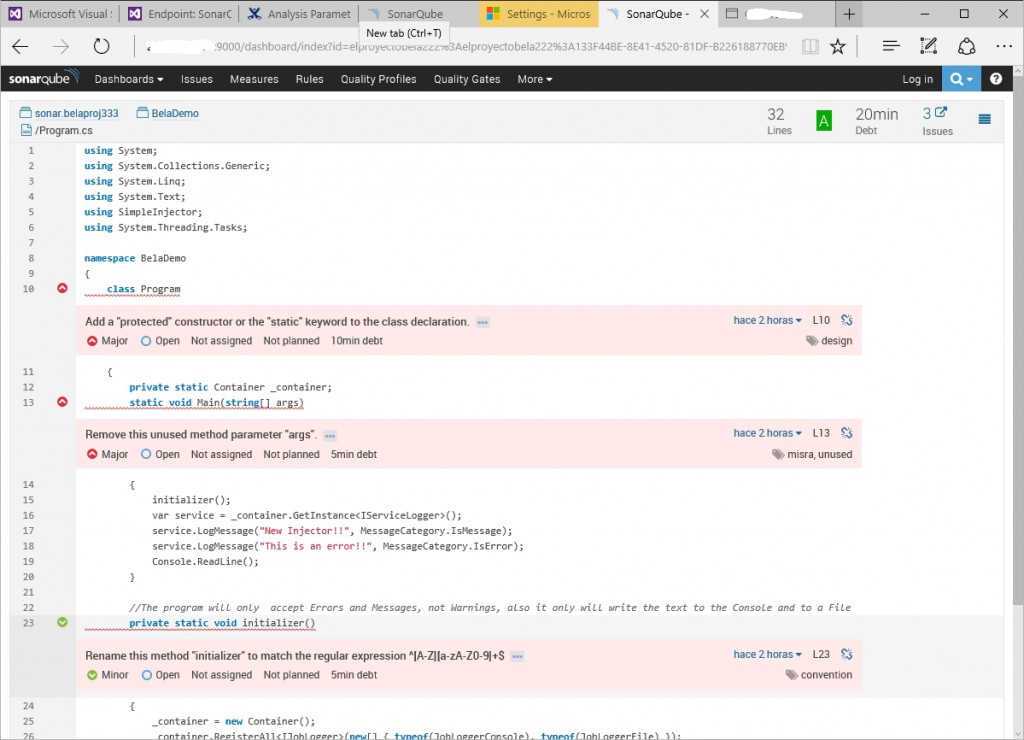Click the red issue marker on line 13

tap(62, 402)
